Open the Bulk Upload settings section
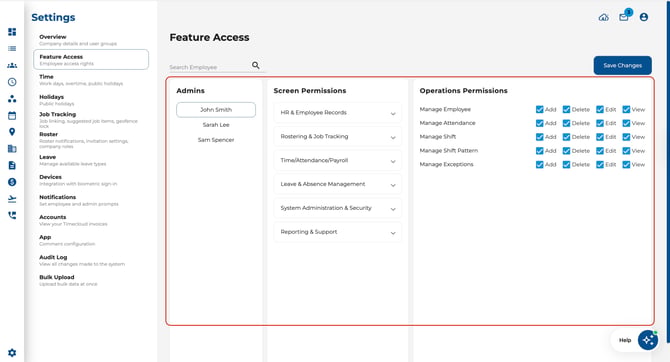This screenshot has width=670, height=362. (x=68, y=280)
